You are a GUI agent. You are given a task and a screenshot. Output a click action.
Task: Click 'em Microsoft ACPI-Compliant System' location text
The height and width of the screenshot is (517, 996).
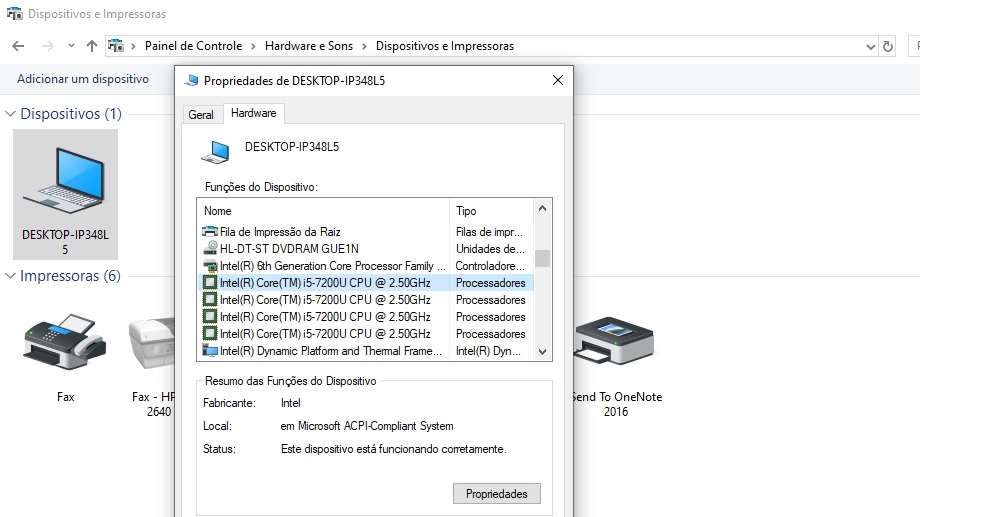coord(367,426)
